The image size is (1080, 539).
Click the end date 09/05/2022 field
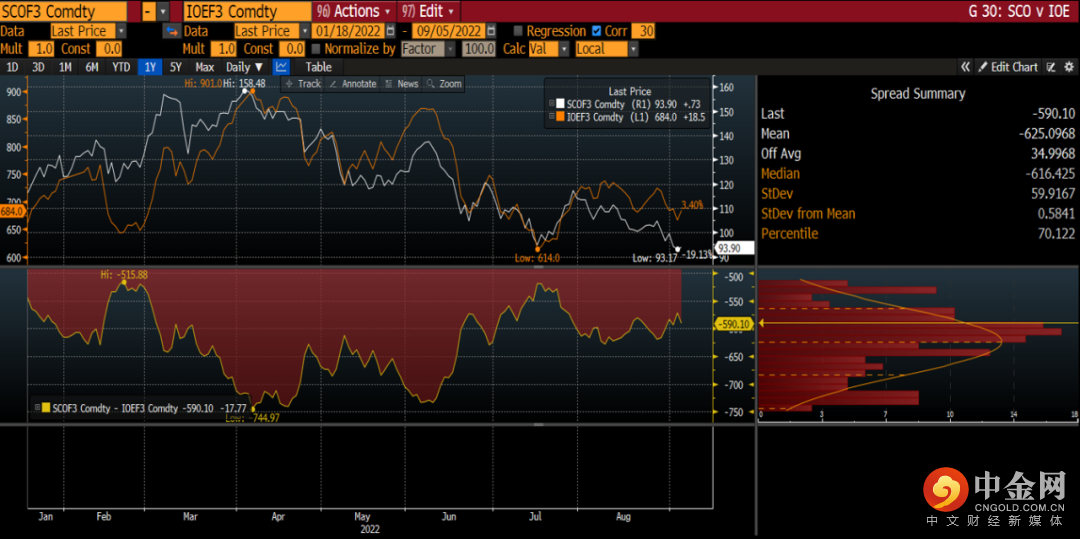448,31
